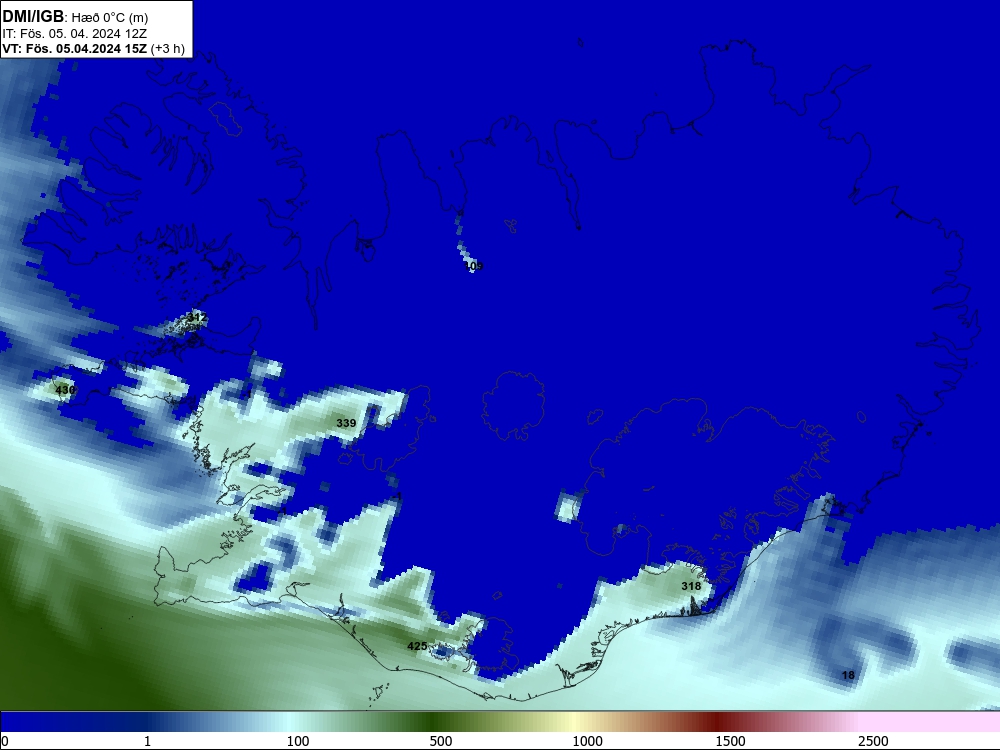Click the color scale label 100
Image resolution: width=1000 pixels, height=750 pixels.
[298, 741]
